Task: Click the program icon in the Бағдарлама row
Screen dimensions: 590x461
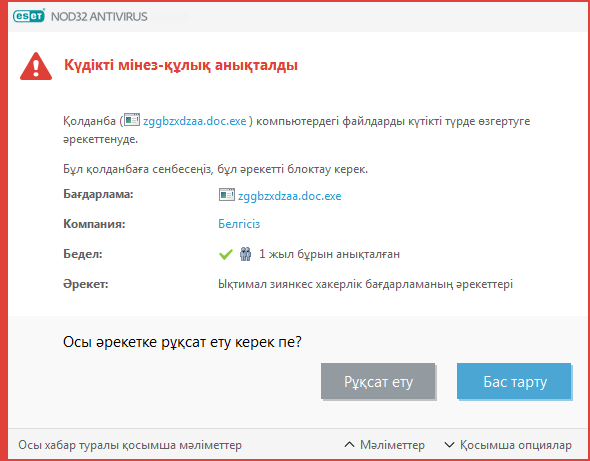Action: (x=227, y=195)
